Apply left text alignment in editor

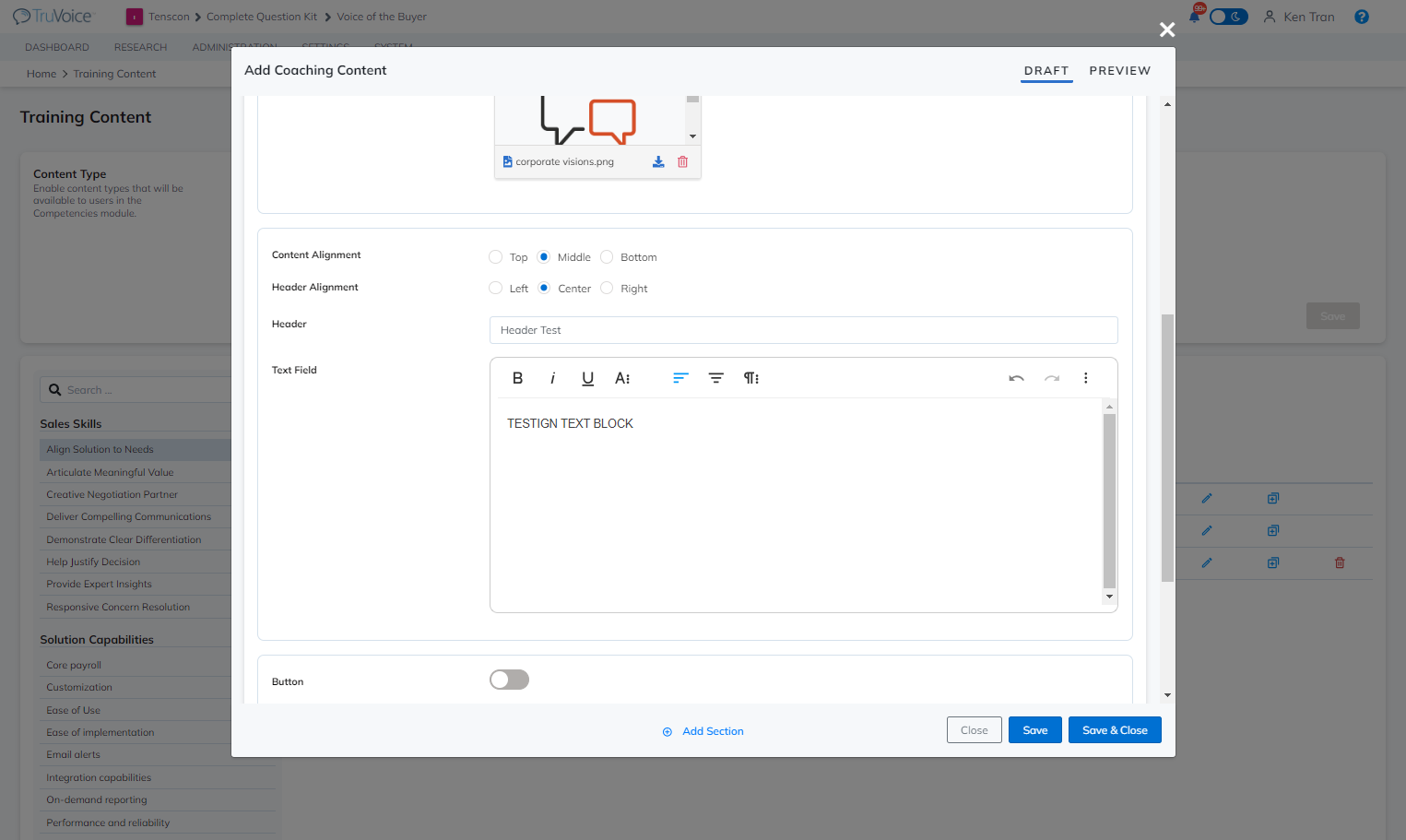click(680, 378)
